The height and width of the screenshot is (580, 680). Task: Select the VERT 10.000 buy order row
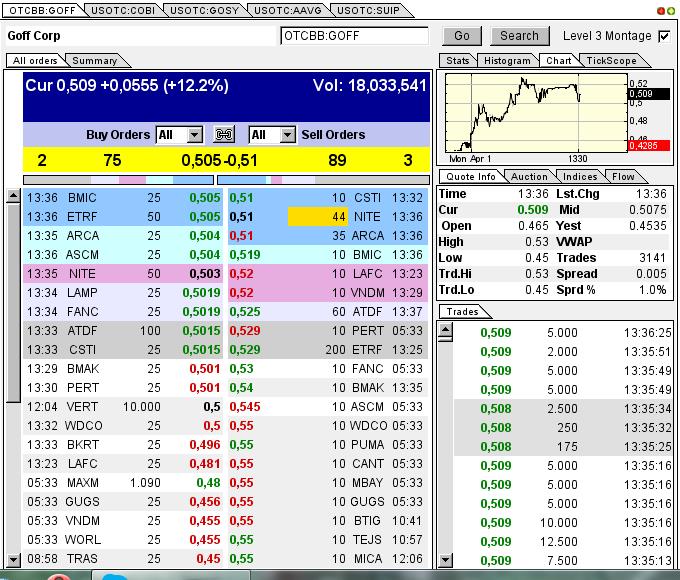[x=123, y=407]
